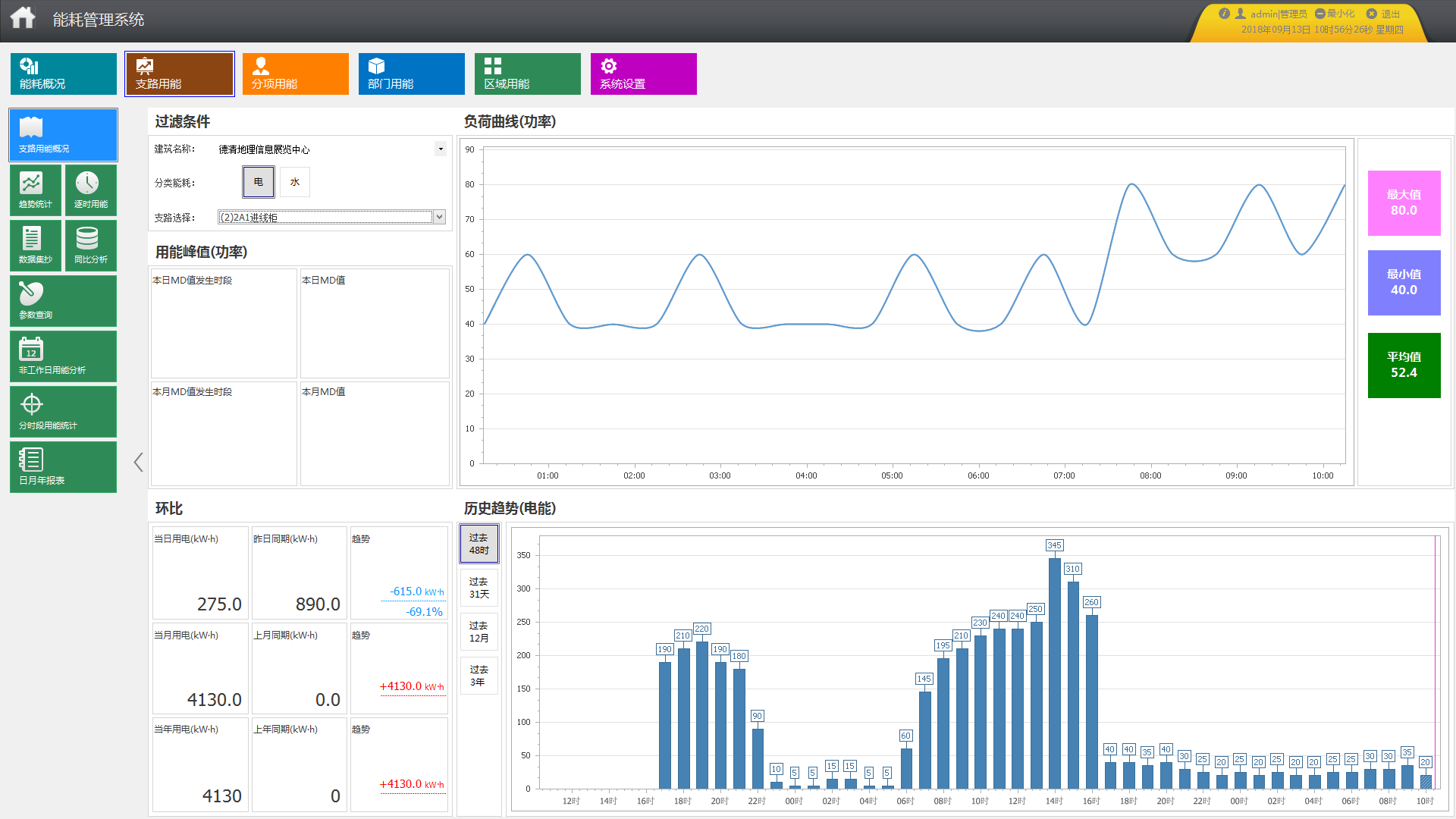Switch to the 系统设置 tab
Screen dimensions: 1456x819
point(643,74)
